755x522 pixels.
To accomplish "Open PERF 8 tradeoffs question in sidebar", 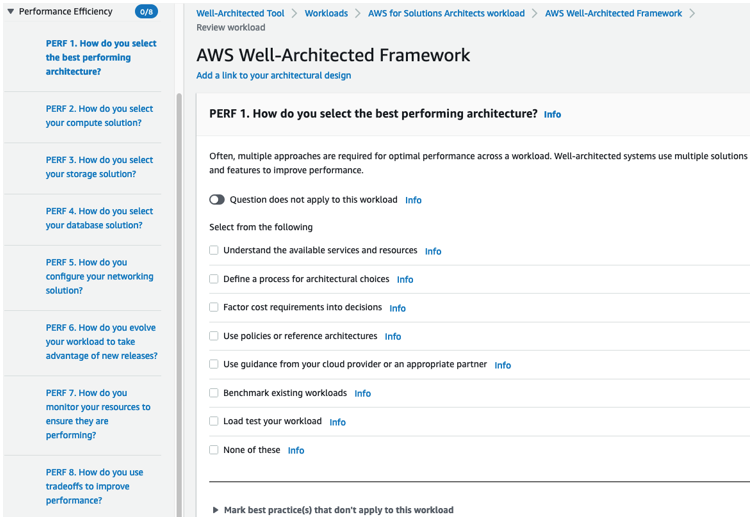I will click(94, 486).
